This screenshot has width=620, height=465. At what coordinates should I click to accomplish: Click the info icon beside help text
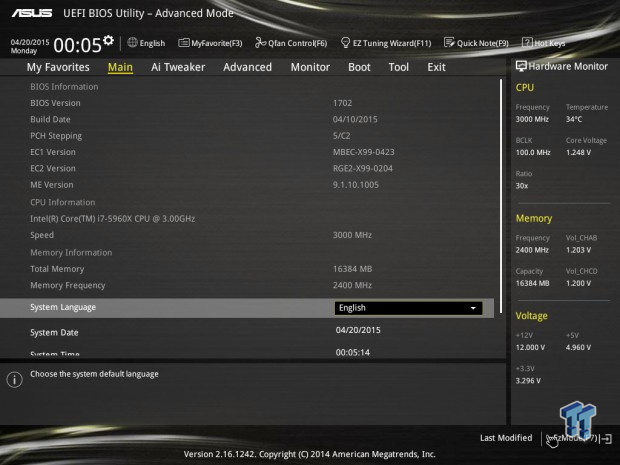tap(15, 380)
